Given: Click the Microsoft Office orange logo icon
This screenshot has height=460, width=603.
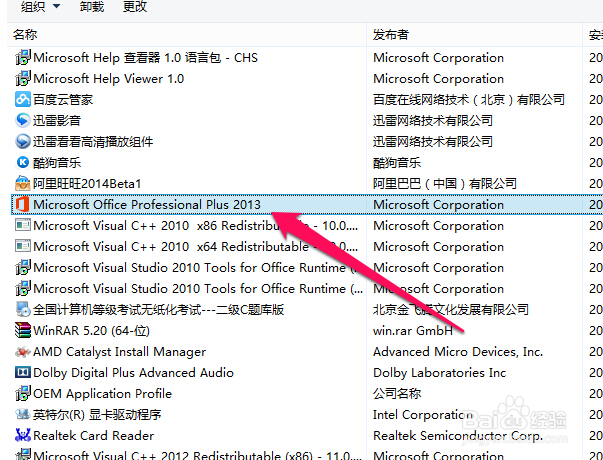Looking at the screenshot, I should click(23, 205).
